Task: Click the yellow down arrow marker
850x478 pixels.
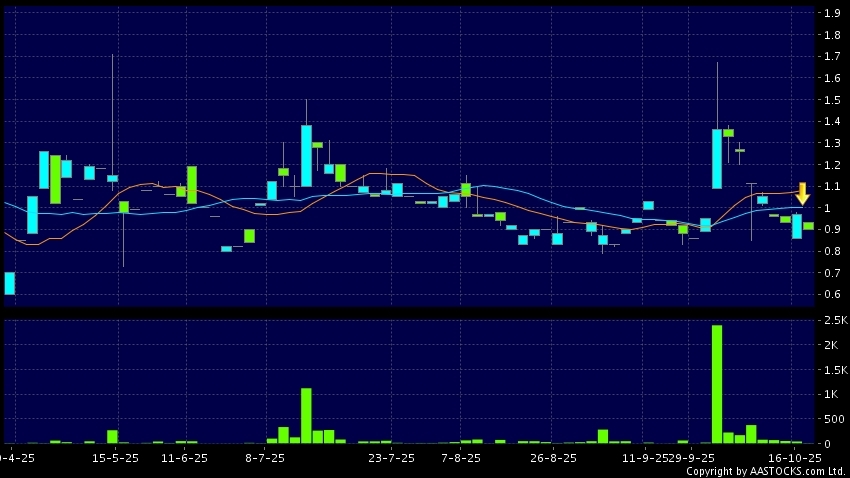Action: point(802,194)
